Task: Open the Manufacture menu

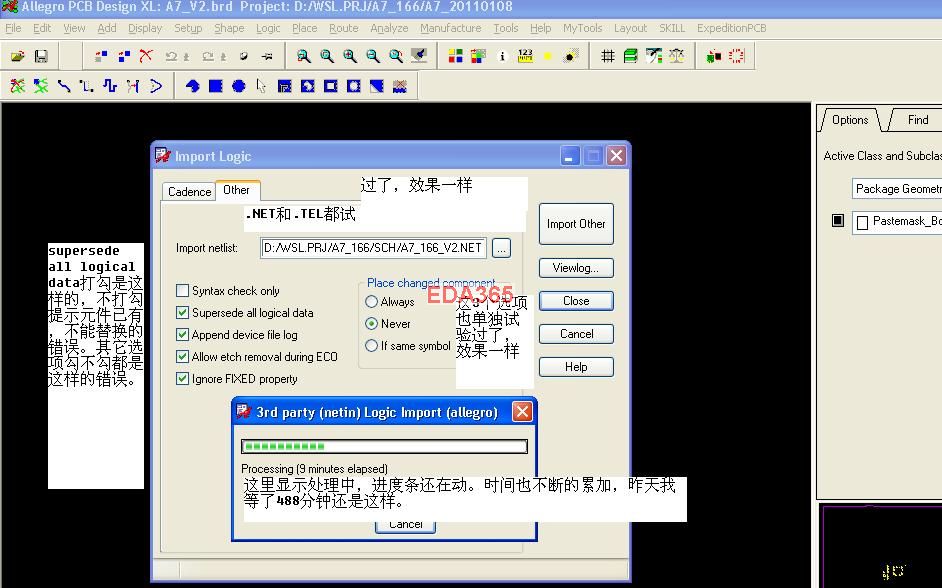Action: 451,28
